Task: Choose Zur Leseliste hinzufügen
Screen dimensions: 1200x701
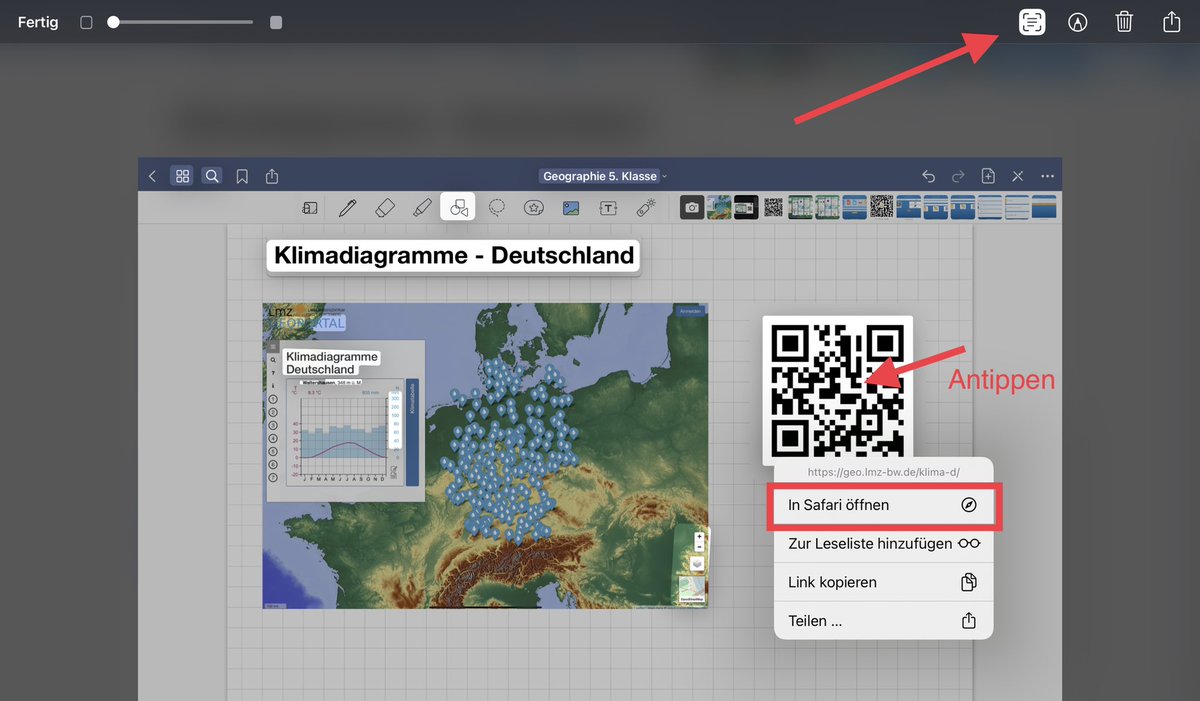Action: (x=884, y=543)
